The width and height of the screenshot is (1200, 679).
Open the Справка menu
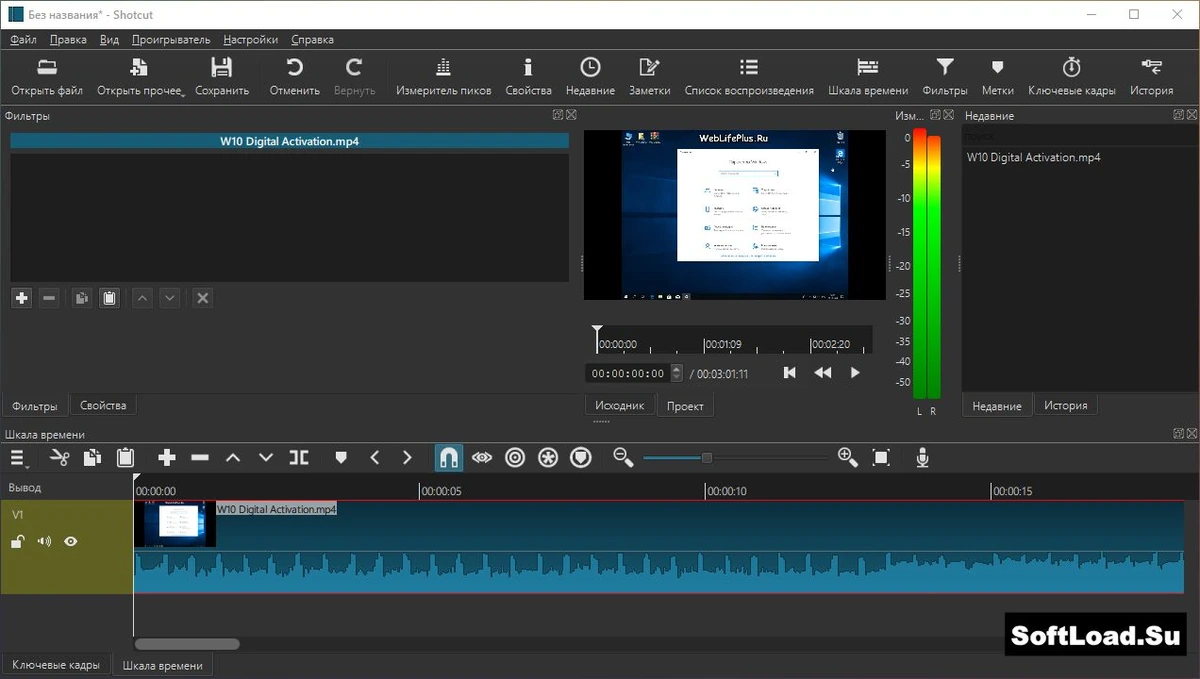[x=312, y=40]
